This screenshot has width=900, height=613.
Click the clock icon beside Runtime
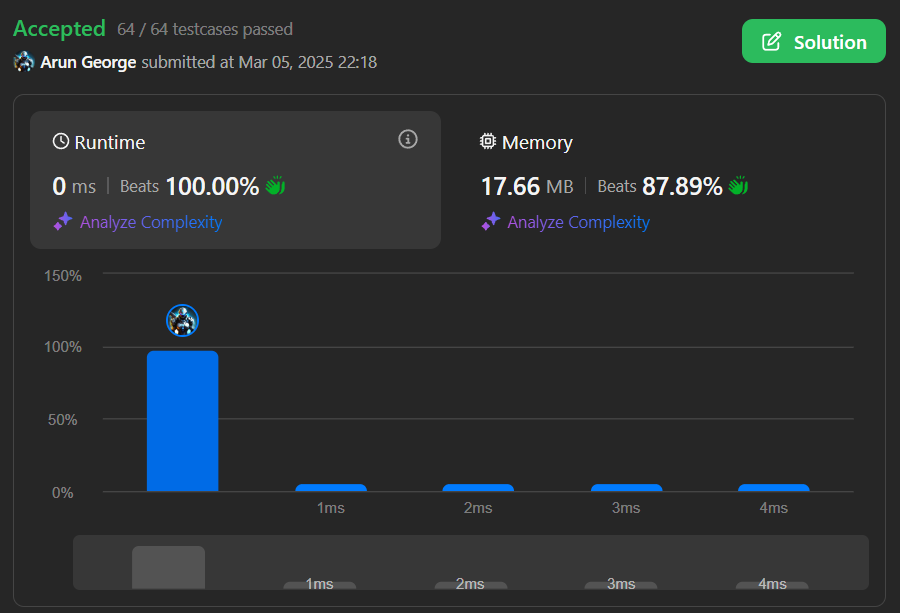coord(61,142)
